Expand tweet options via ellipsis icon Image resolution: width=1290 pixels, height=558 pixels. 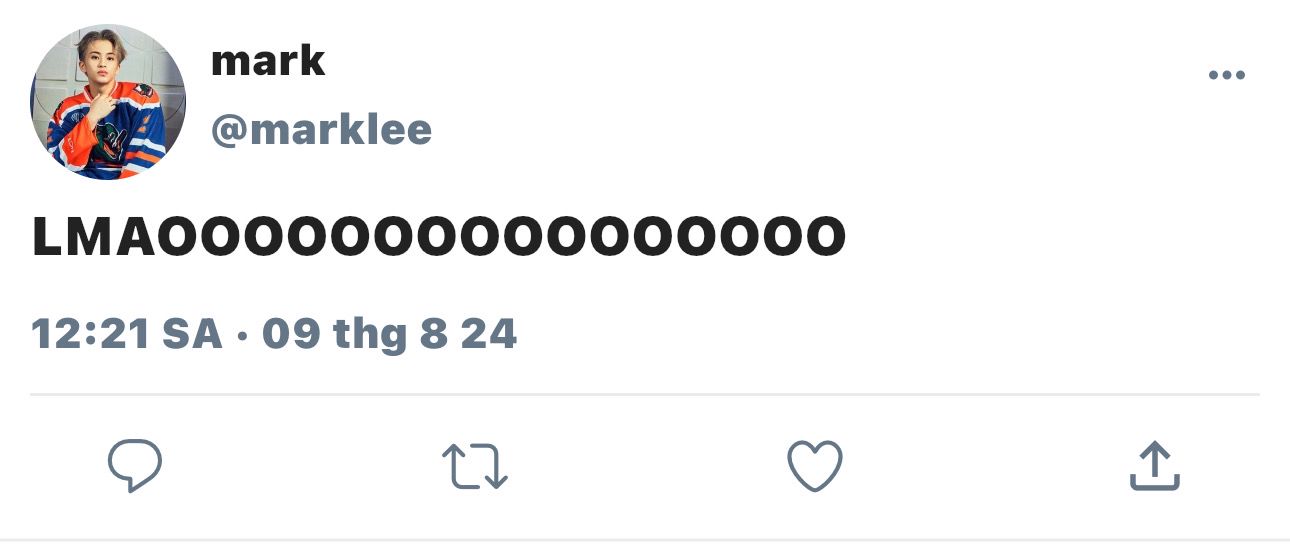pos(1227,75)
